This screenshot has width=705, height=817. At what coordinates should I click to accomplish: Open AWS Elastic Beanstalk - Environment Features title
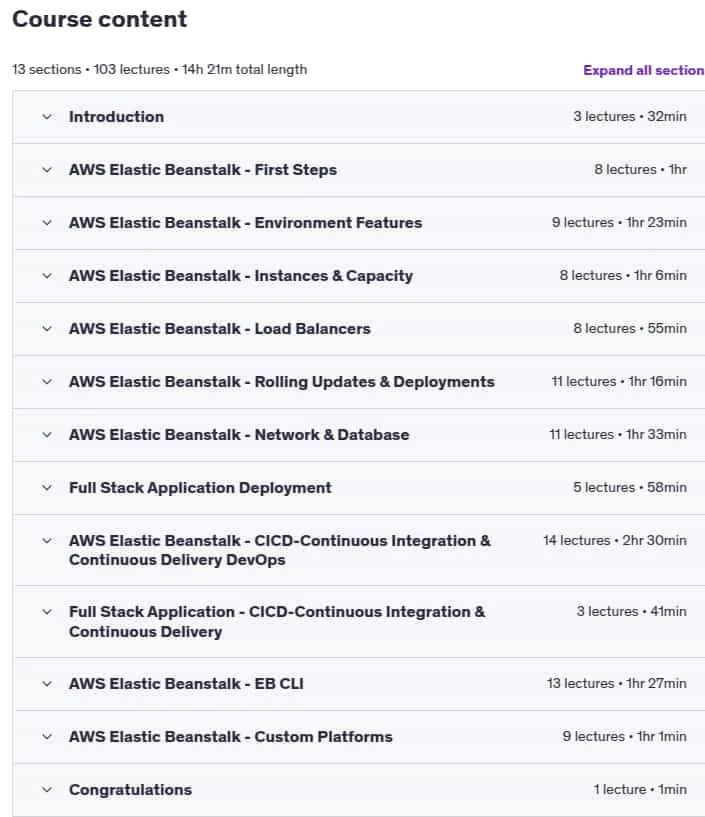[245, 223]
